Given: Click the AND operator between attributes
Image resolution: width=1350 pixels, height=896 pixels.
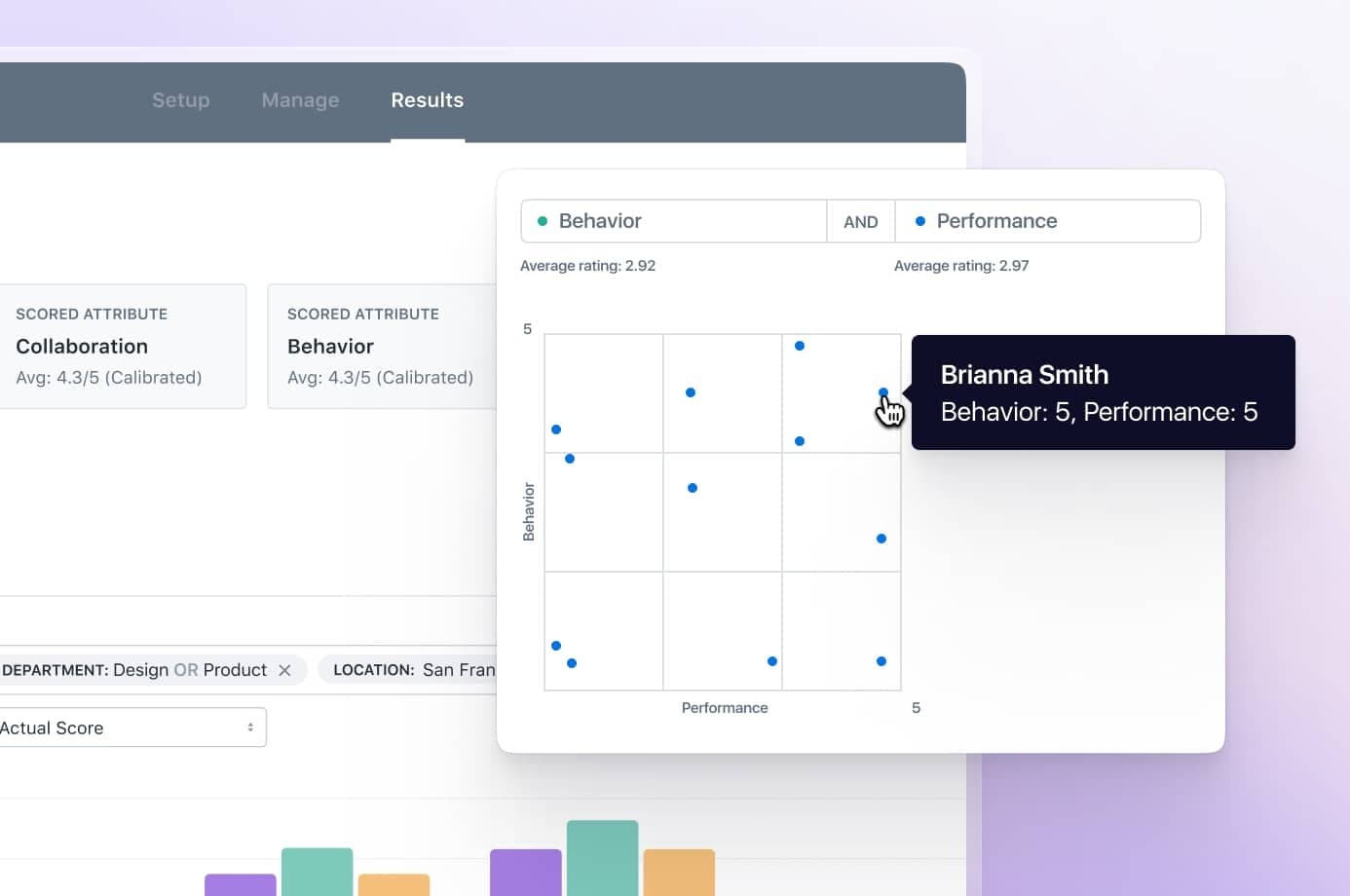Looking at the screenshot, I should (860, 222).
